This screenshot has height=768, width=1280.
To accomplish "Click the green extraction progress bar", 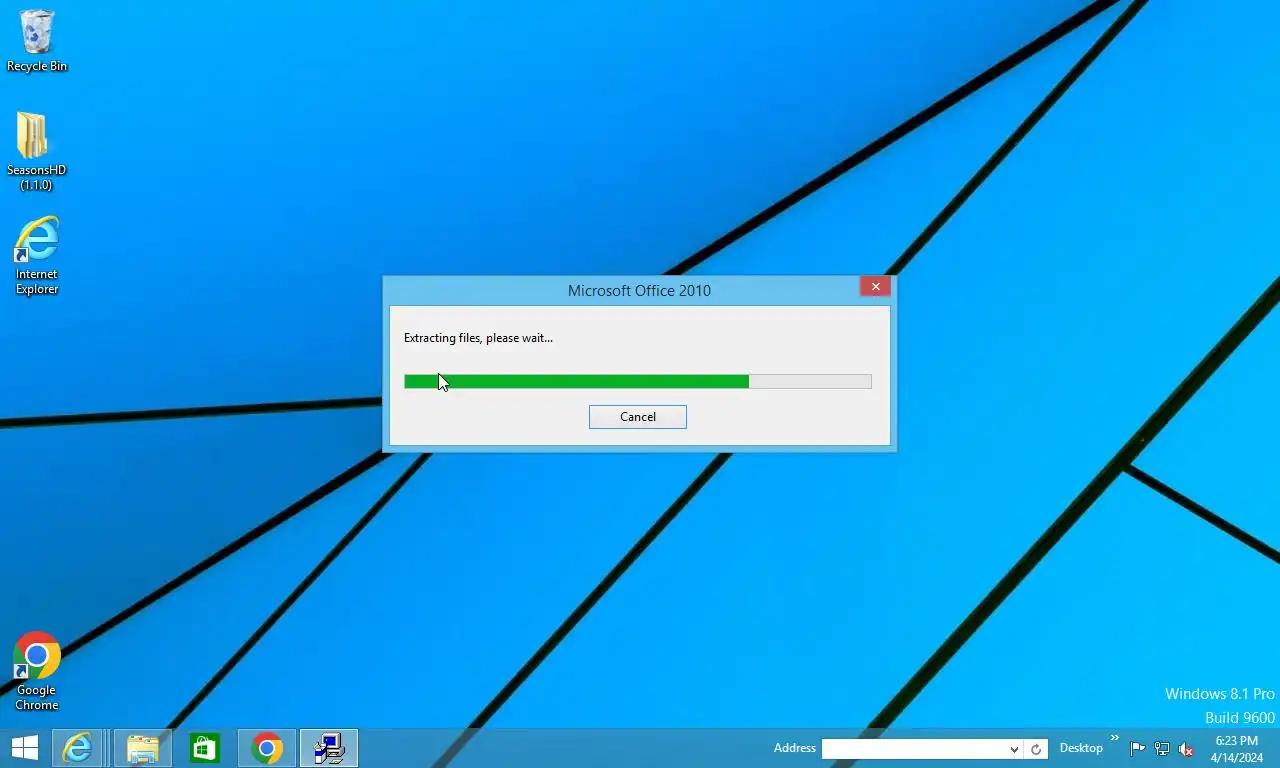I will (637, 381).
